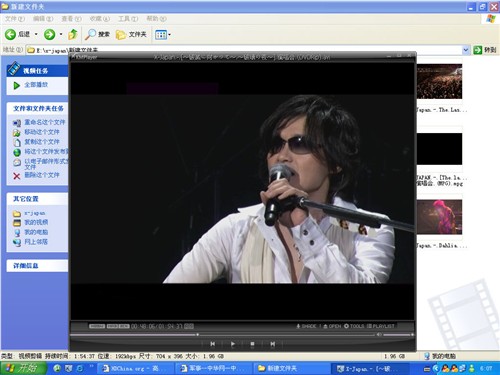Open the Favorites menu in Explorer
This screenshot has height=375, width=500.
(100, 19)
